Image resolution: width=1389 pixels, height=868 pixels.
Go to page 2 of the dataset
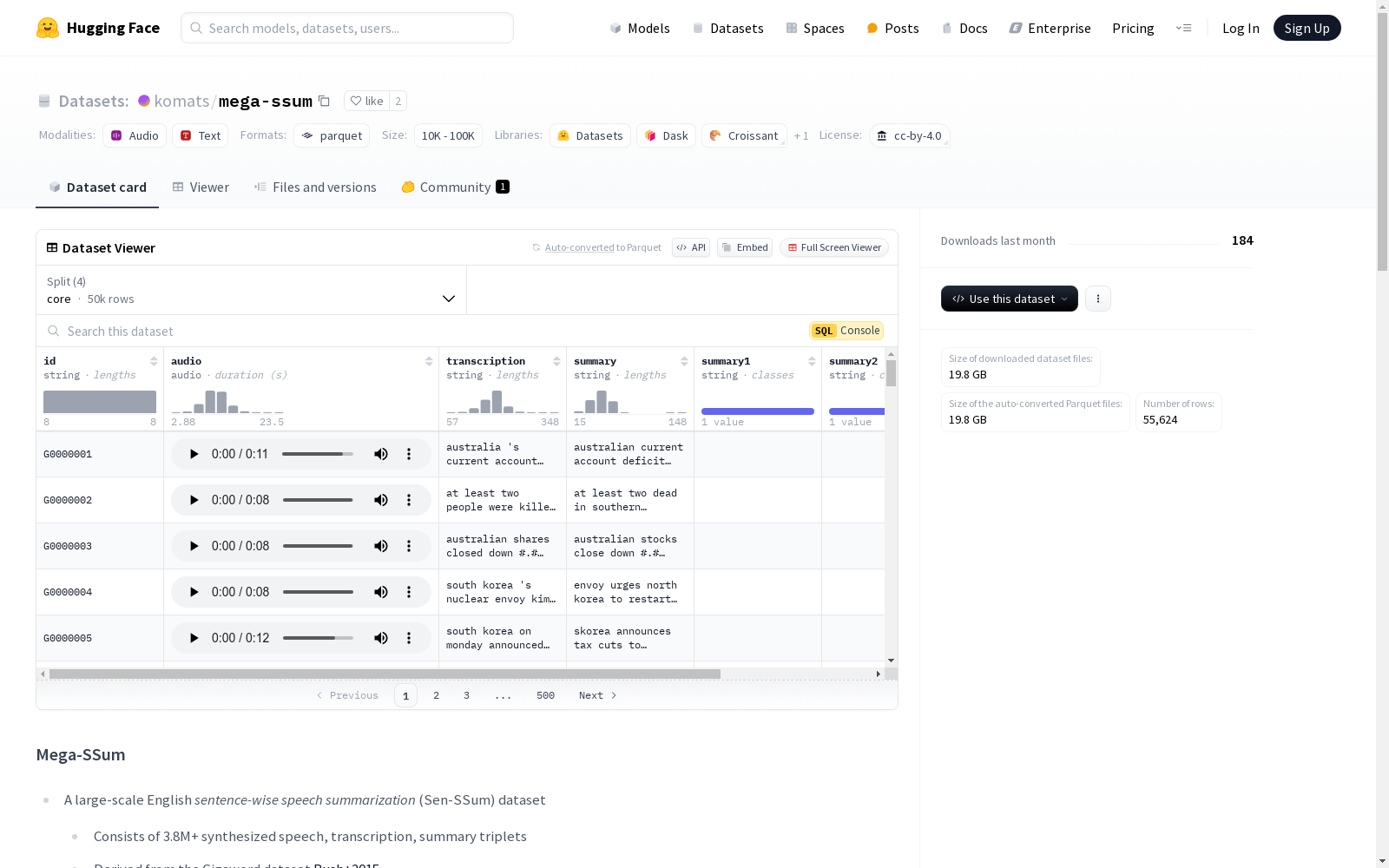click(436, 695)
